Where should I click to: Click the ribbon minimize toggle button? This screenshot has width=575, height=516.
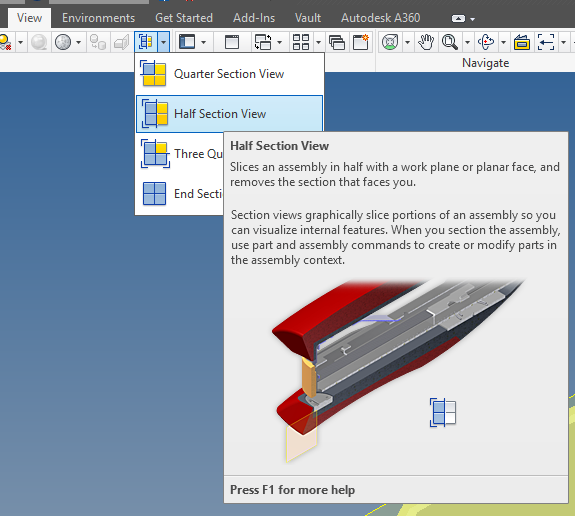[x=458, y=18]
